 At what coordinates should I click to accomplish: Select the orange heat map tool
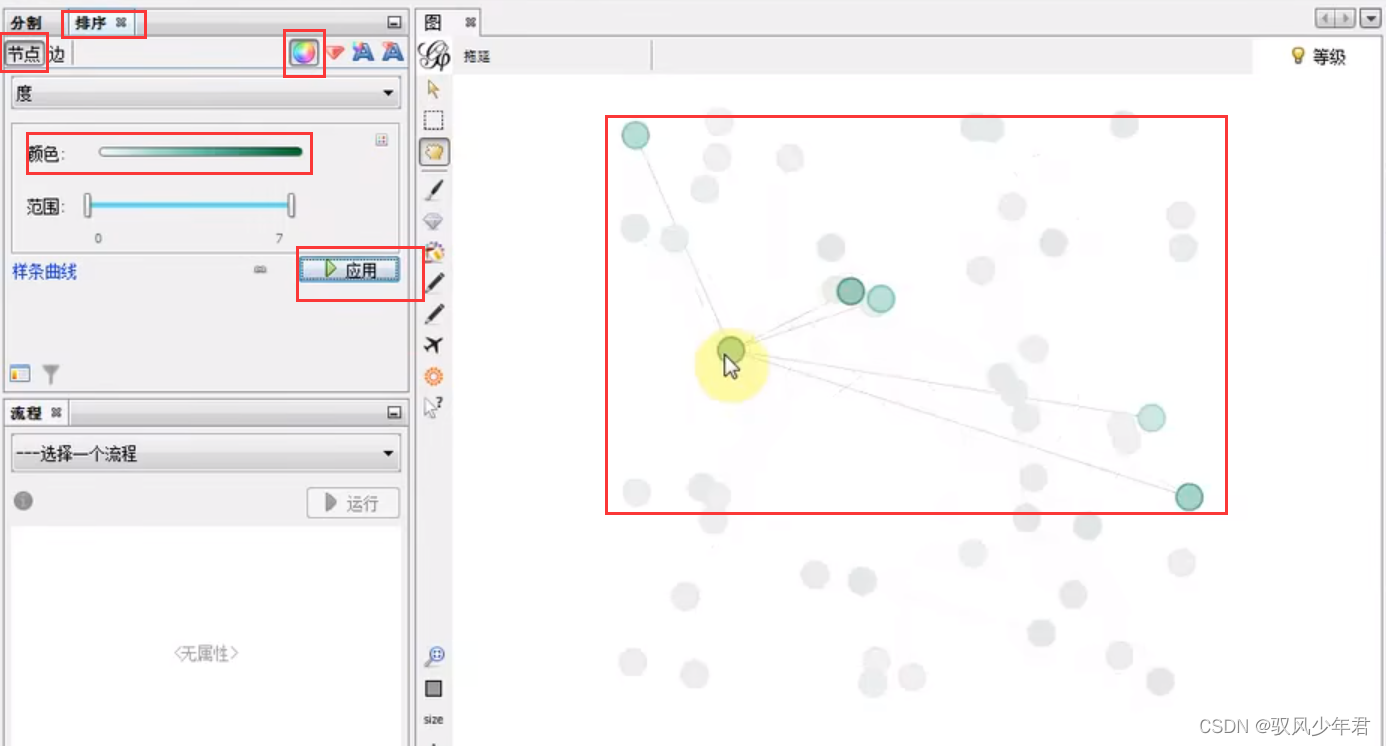click(433, 377)
